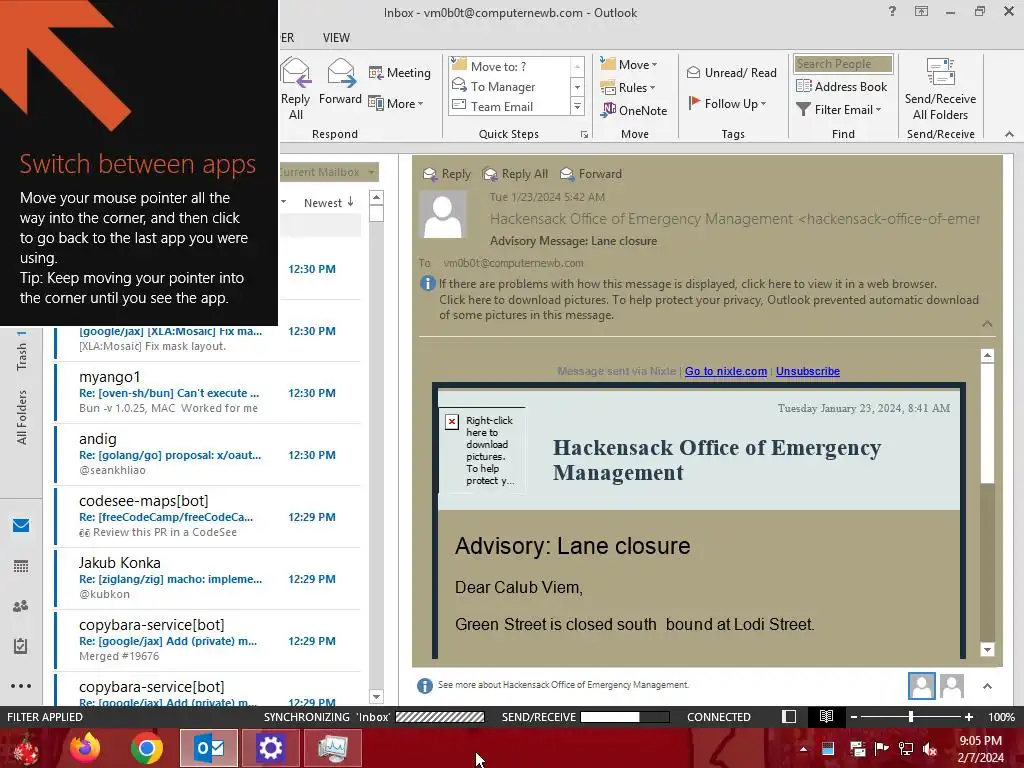The width and height of the screenshot is (1024, 768).
Task: Click Send/Receive All Folders
Action: pyautogui.click(x=940, y=89)
